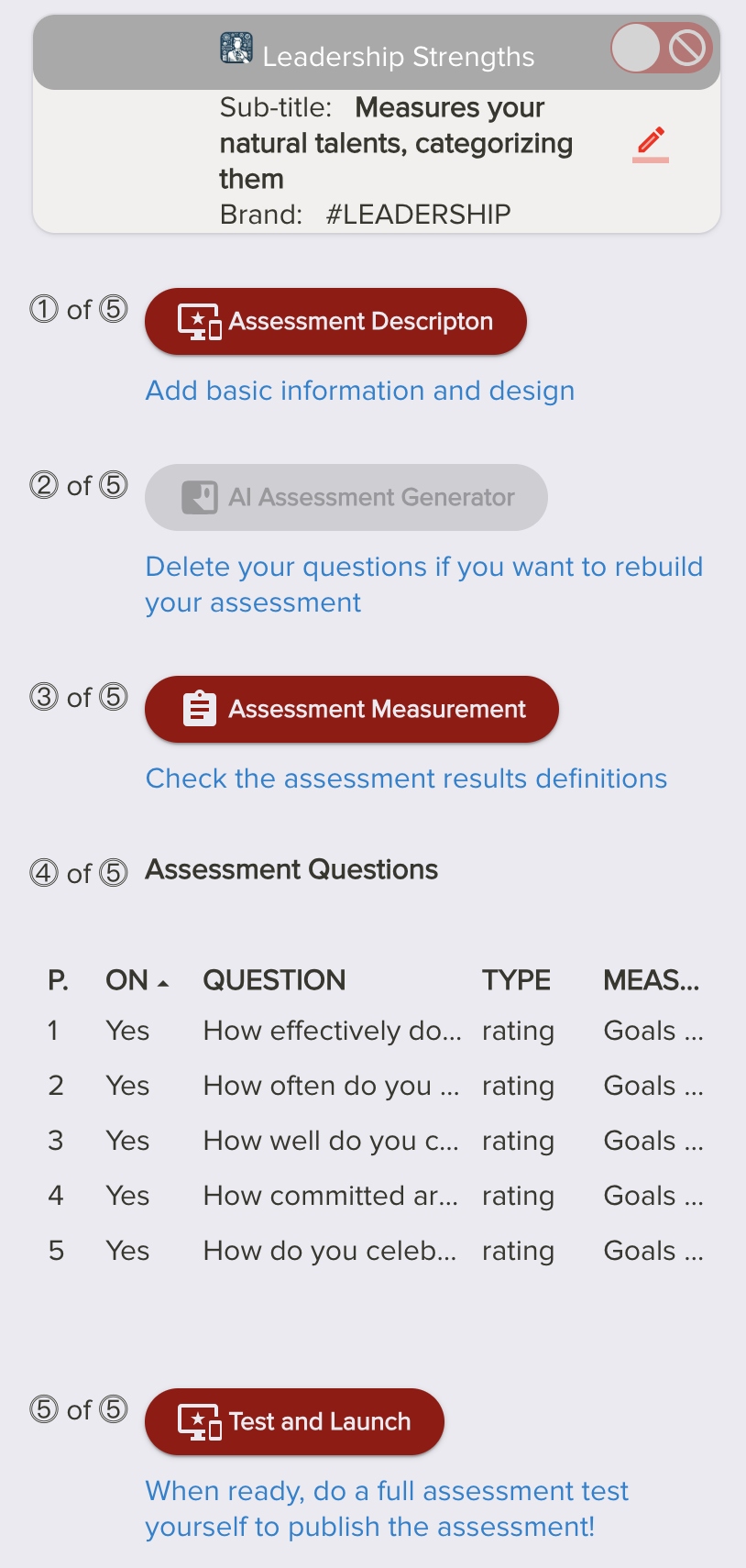The height and width of the screenshot is (1568, 746).
Task: Sort by the TYPE column header
Action: pyautogui.click(x=516, y=980)
